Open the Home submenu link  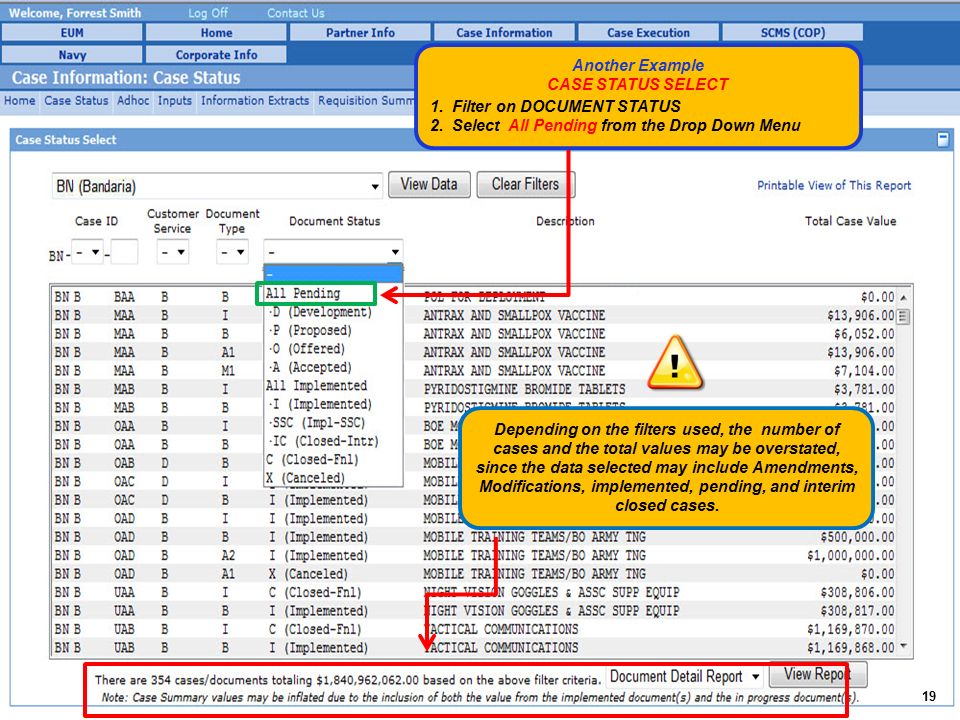pos(20,100)
